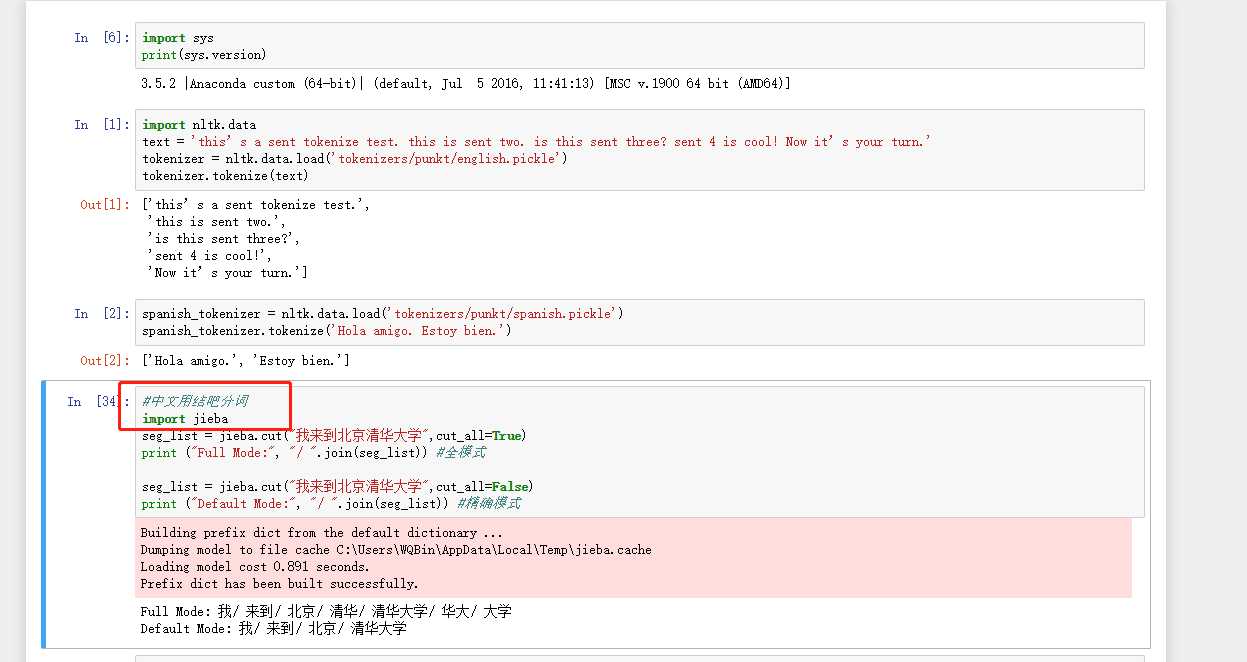
Task: Click stderr line mentioning jieba.cache
Action: [x=396, y=550]
